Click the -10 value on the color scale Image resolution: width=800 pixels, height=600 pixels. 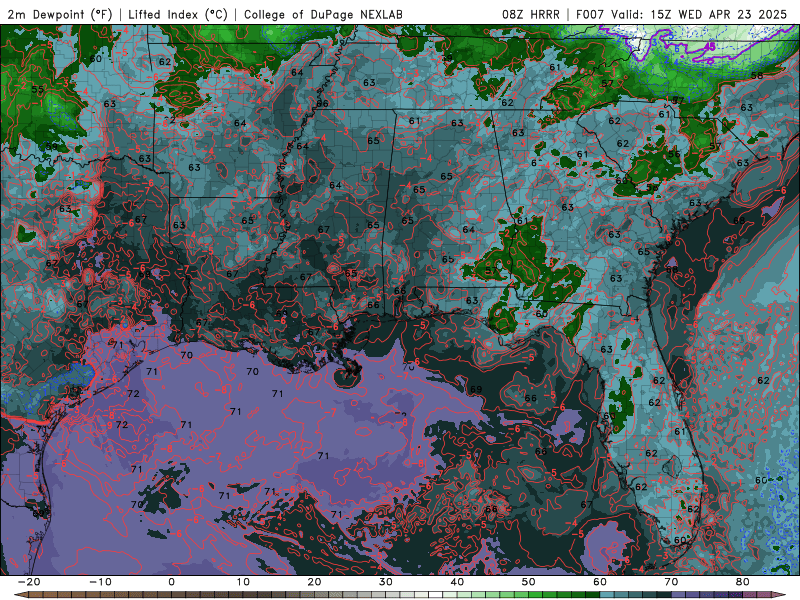100,582
